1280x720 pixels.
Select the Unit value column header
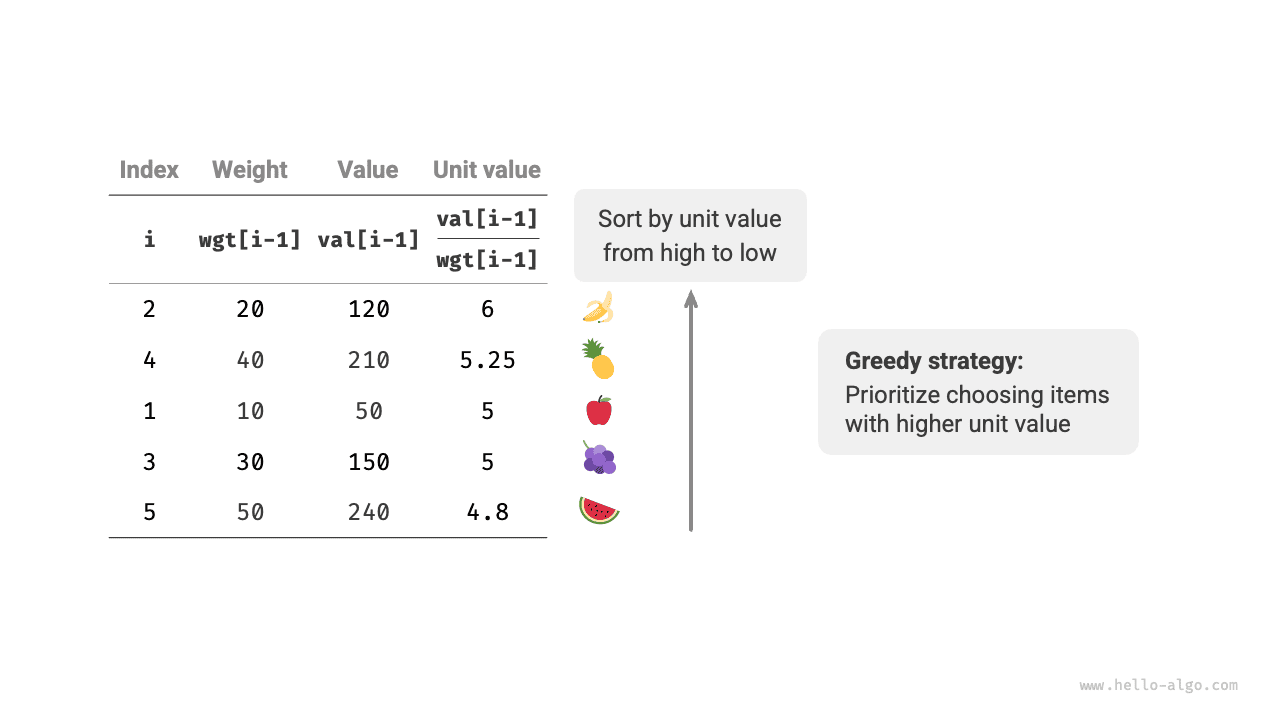[487, 170]
